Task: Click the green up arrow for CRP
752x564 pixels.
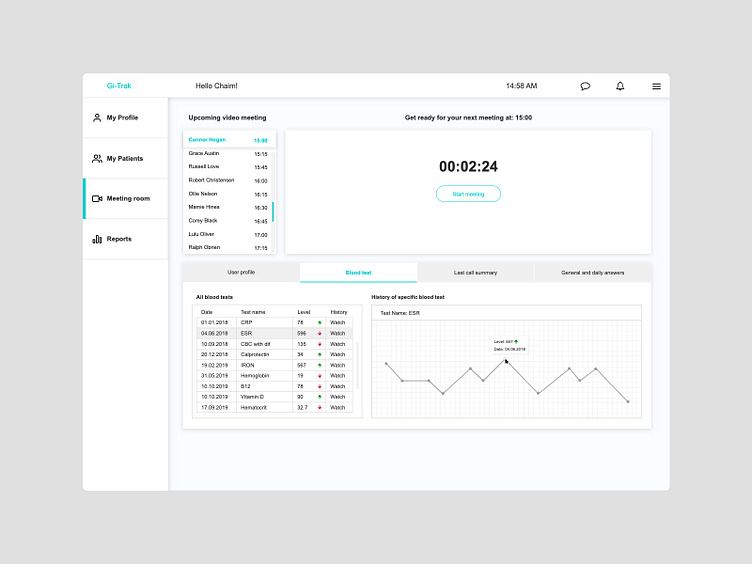Action: (x=320, y=323)
